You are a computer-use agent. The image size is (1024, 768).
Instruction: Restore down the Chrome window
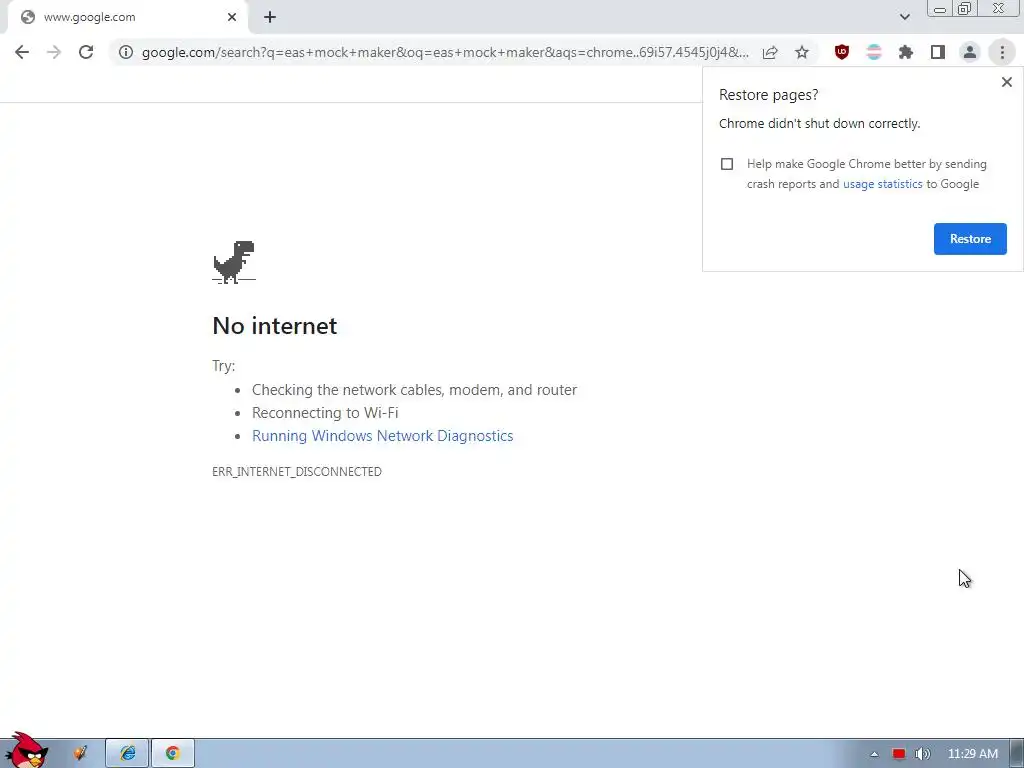[x=964, y=8]
